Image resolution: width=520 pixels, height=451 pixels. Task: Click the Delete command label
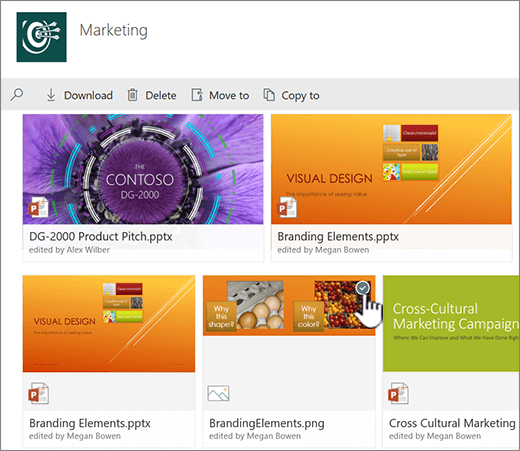point(161,95)
